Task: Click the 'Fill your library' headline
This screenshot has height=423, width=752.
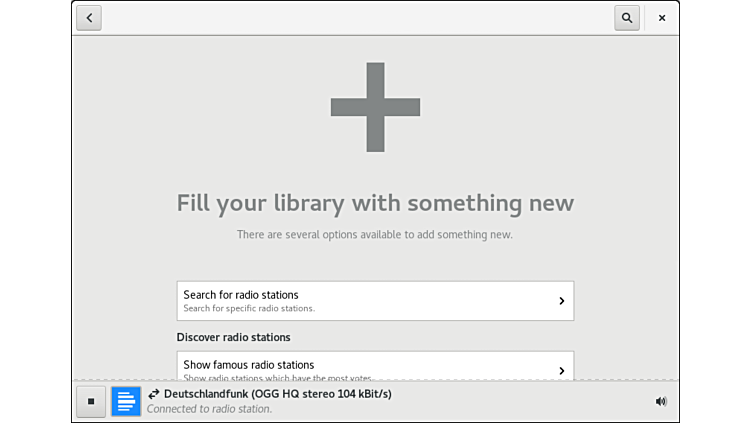Action: 375,203
